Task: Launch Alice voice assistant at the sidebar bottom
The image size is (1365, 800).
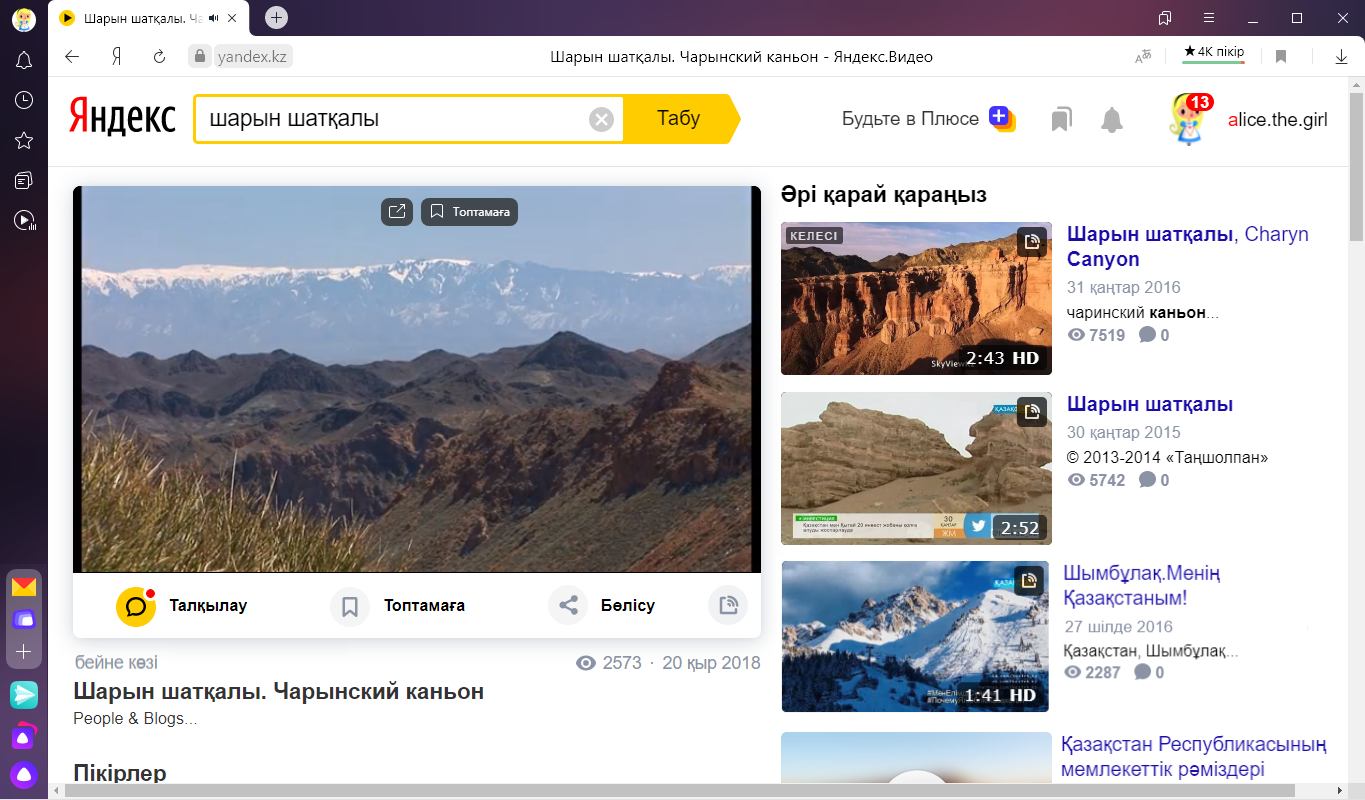Action: (x=24, y=775)
